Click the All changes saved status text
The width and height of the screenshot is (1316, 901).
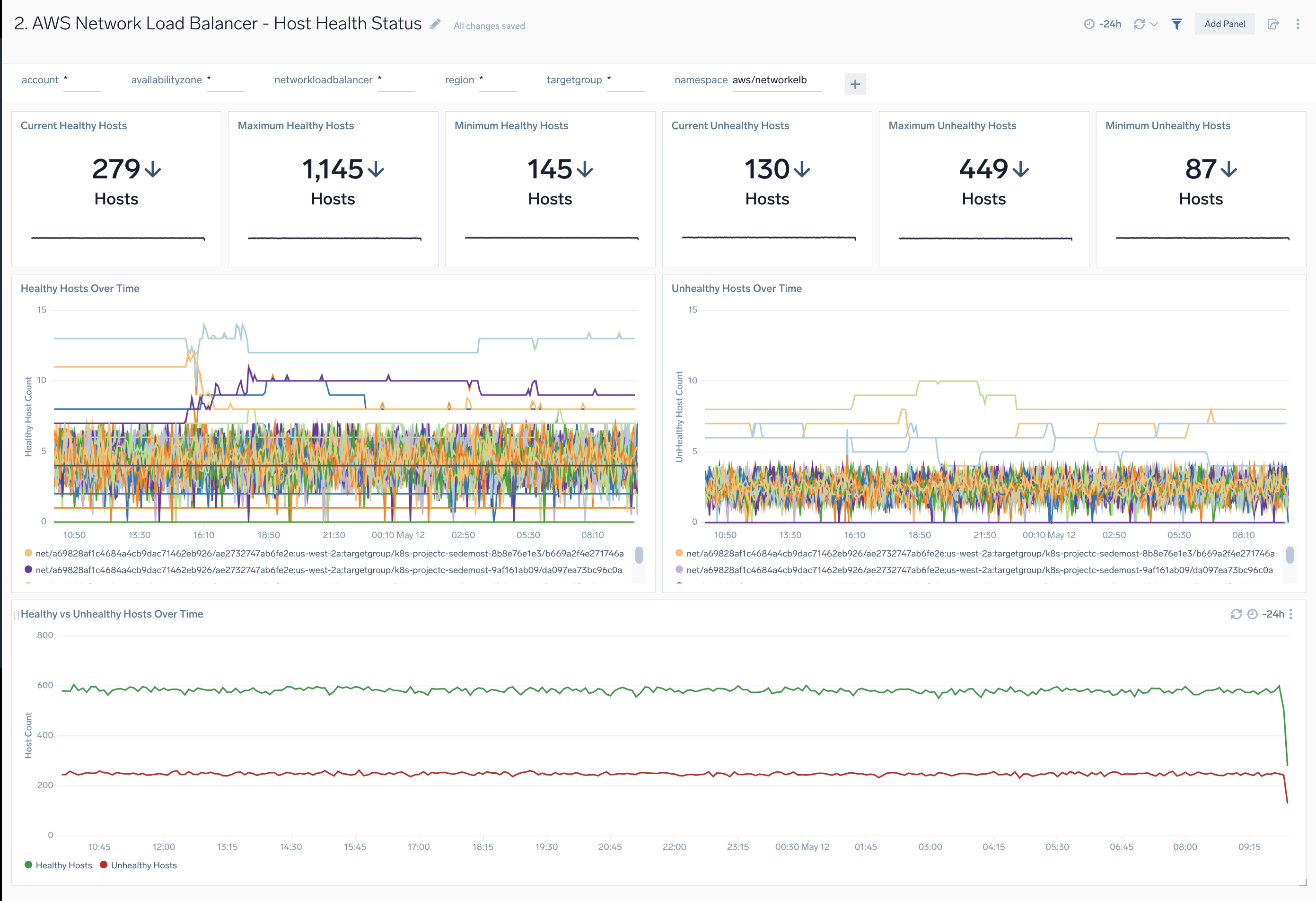[489, 26]
